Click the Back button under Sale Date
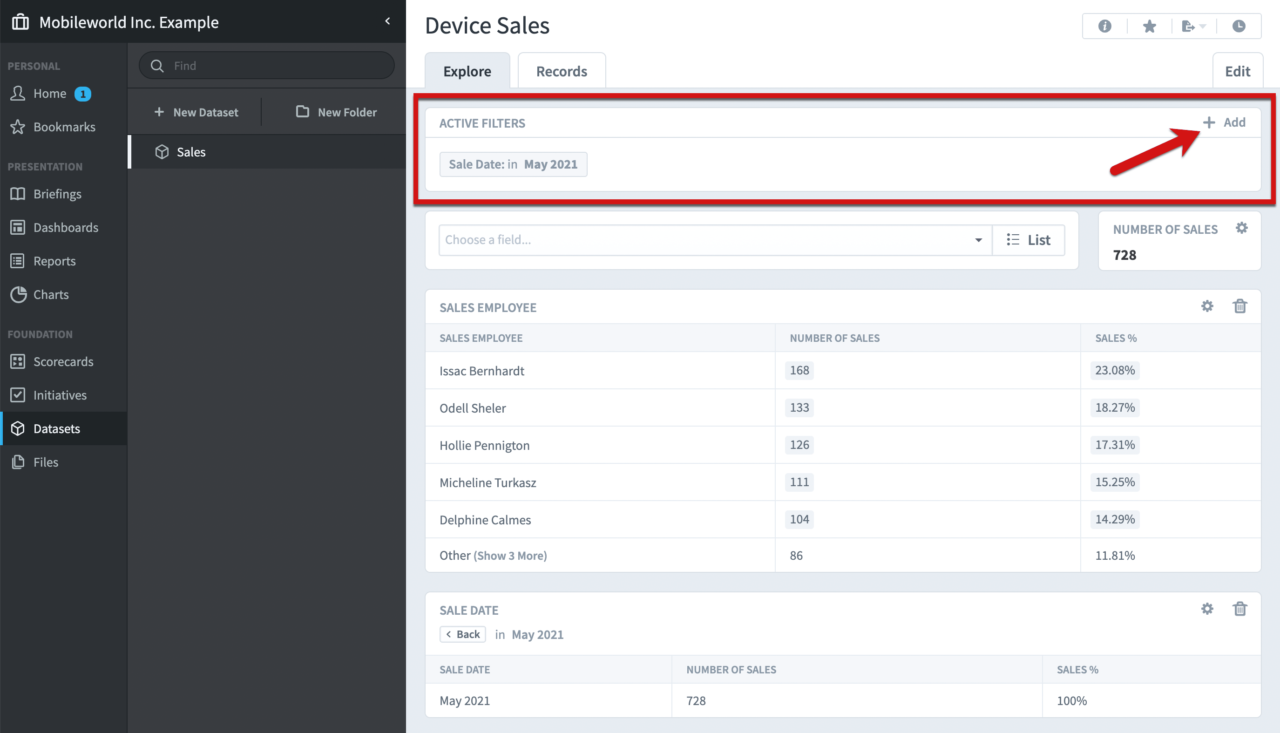Viewport: 1280px width, 733px height. coord(462,634)
